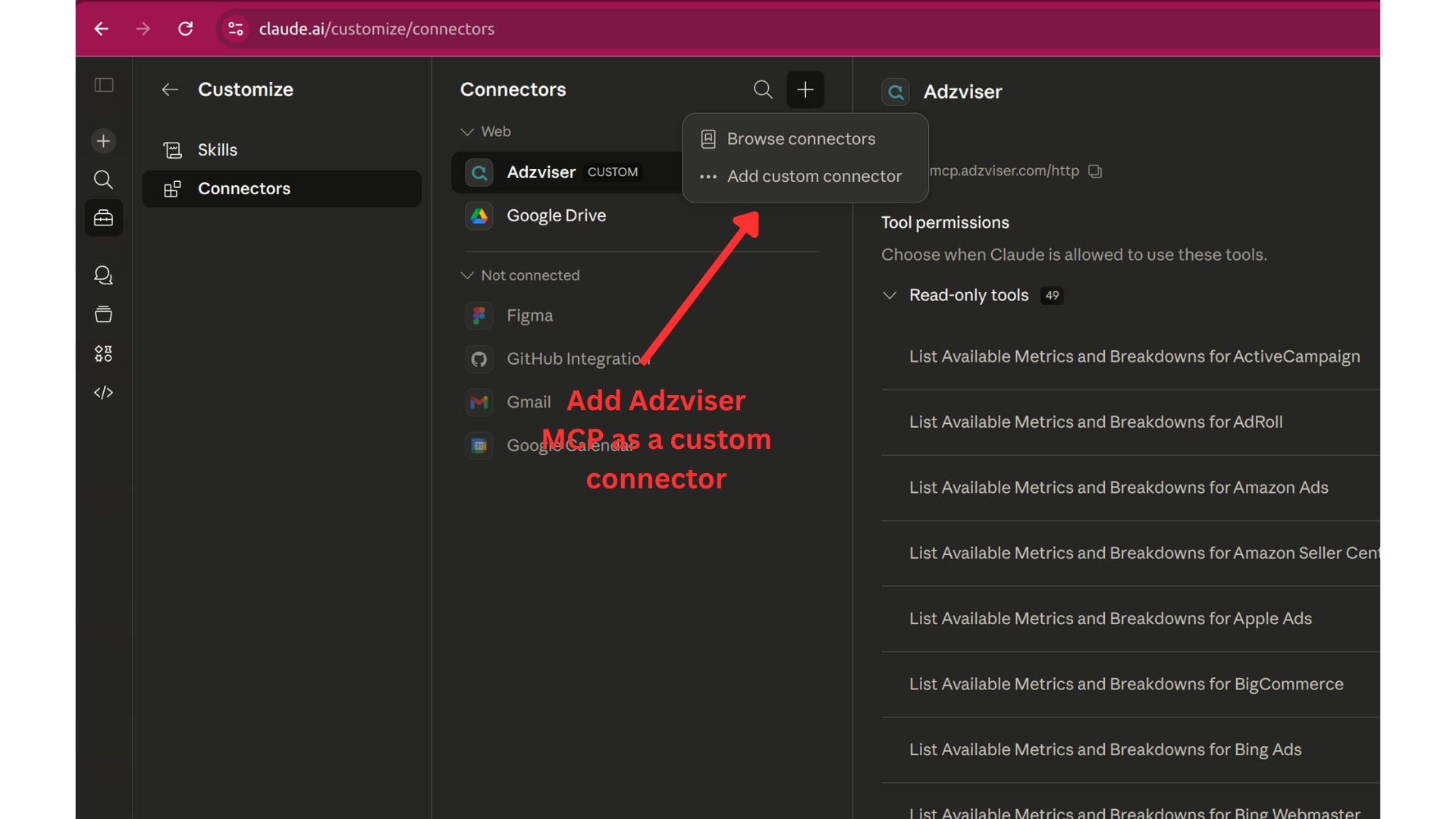Open search from the sidebar magnifier icon
Viewport: 1456px width, 819px height.
[103, 180]
